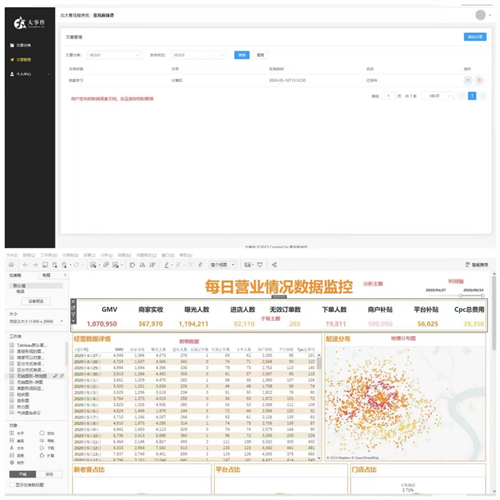Image resolution: width=500 pixels, height=500 pixels.
Task: Click the save icon in Tableau toolbar
Action: 45,265
